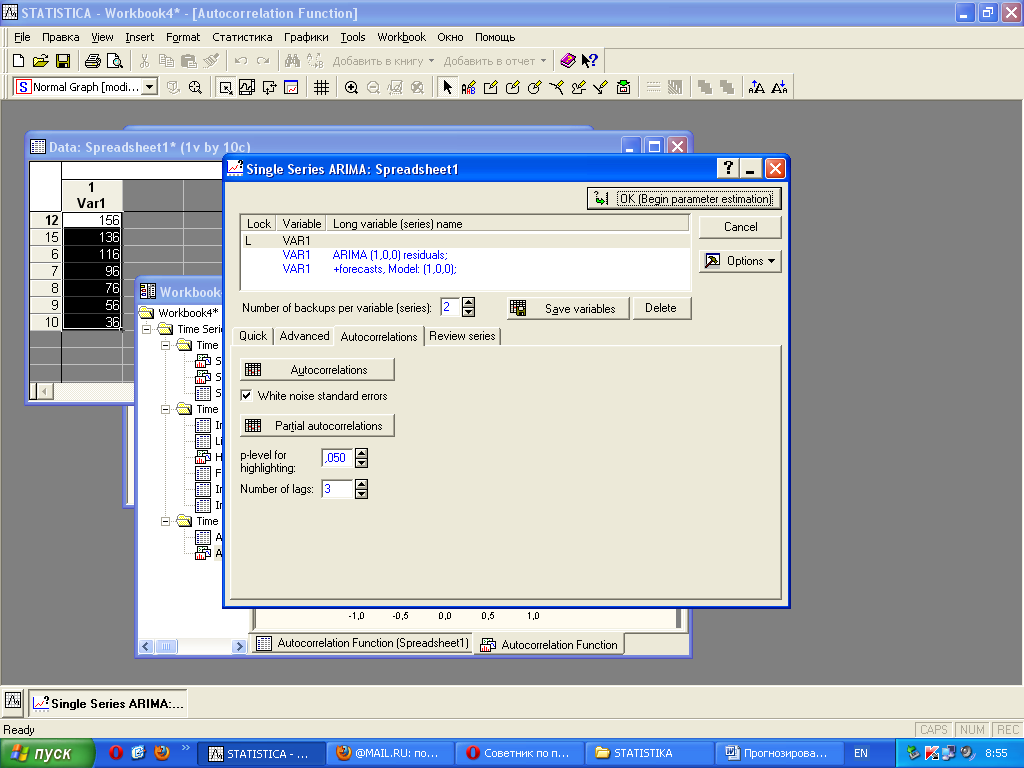Open the 'Графики' menu
This screenshot has width=1024, height=768.
pos(306,37)
